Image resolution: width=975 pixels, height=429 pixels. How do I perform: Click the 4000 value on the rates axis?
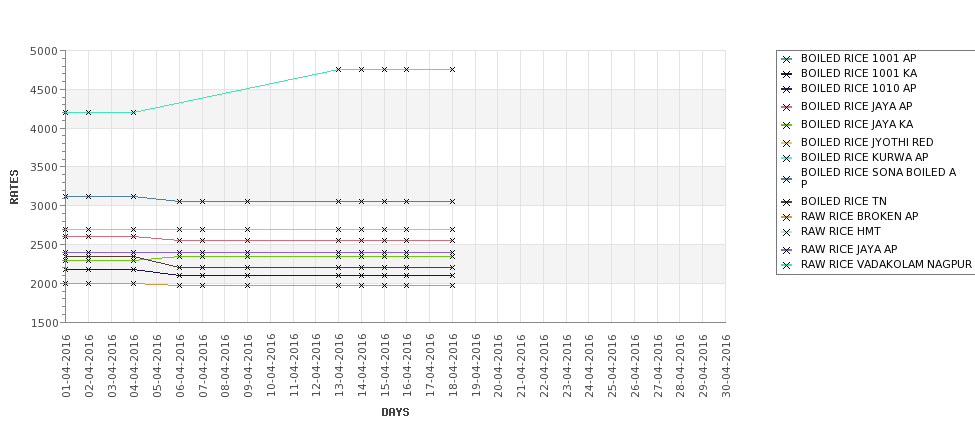pyautogui.click(x=44, y=129)
